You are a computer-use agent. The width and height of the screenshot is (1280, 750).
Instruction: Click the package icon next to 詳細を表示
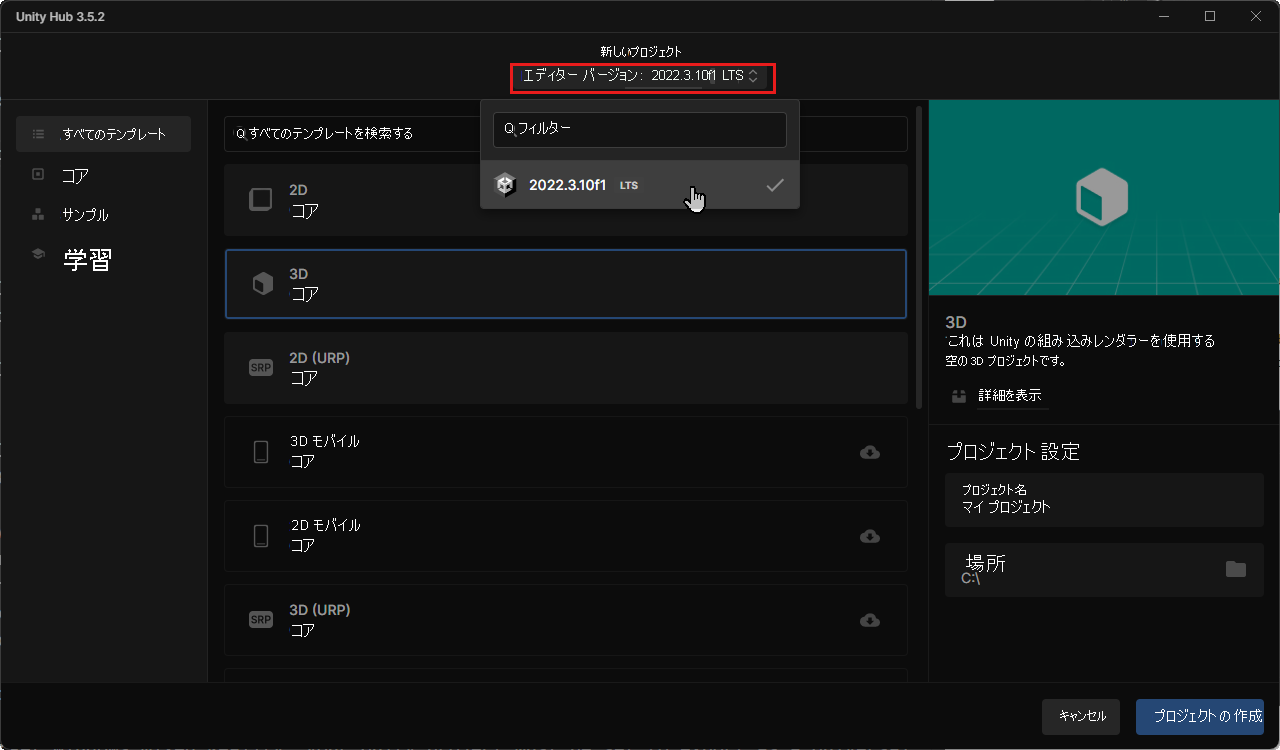(958, 396)
